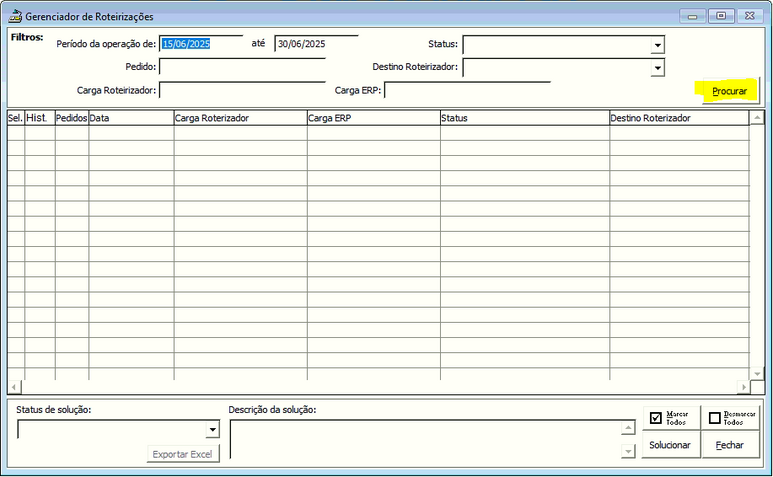Select the Carga Roteirizador filter field
The image size is (773, 477).
coord(242,90)
